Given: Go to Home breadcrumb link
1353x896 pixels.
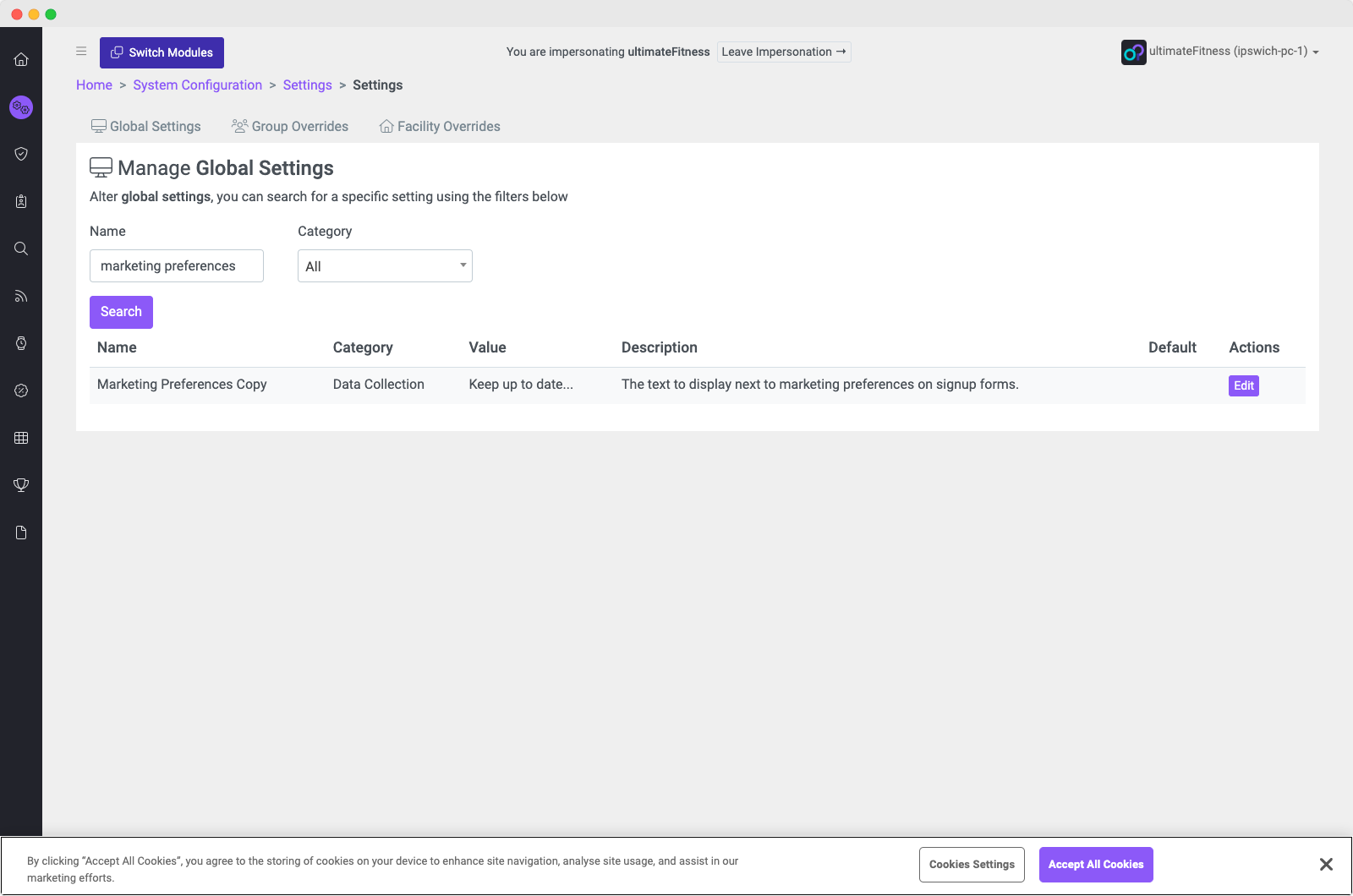Looking at the screenshot, I should point(94,85).
